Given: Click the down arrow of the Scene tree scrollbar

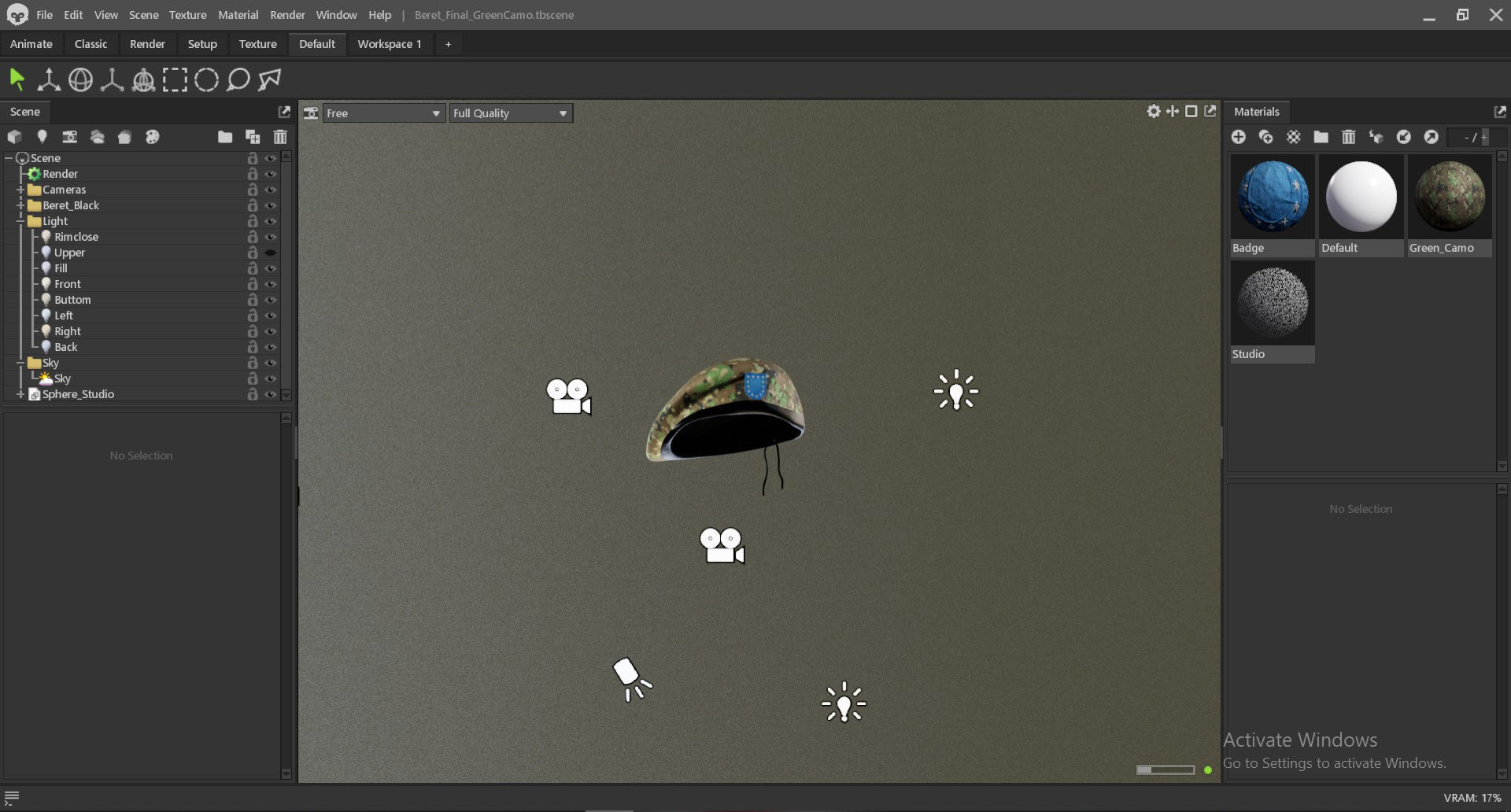Looking at the screenshot, I should (x=286, y=395).
